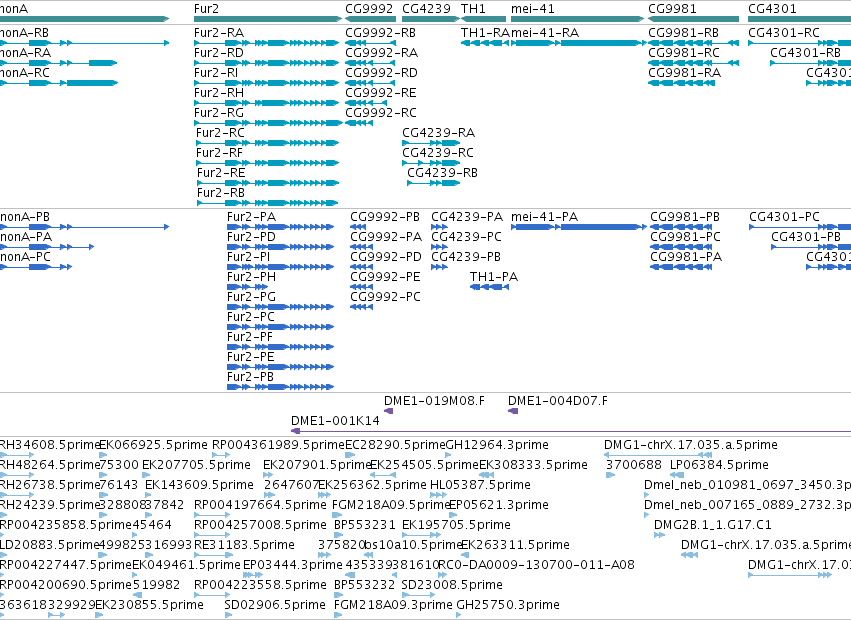Select the mei-41-PA protein label
This screenshot has width=851, height=620.
tap(544, 217)
